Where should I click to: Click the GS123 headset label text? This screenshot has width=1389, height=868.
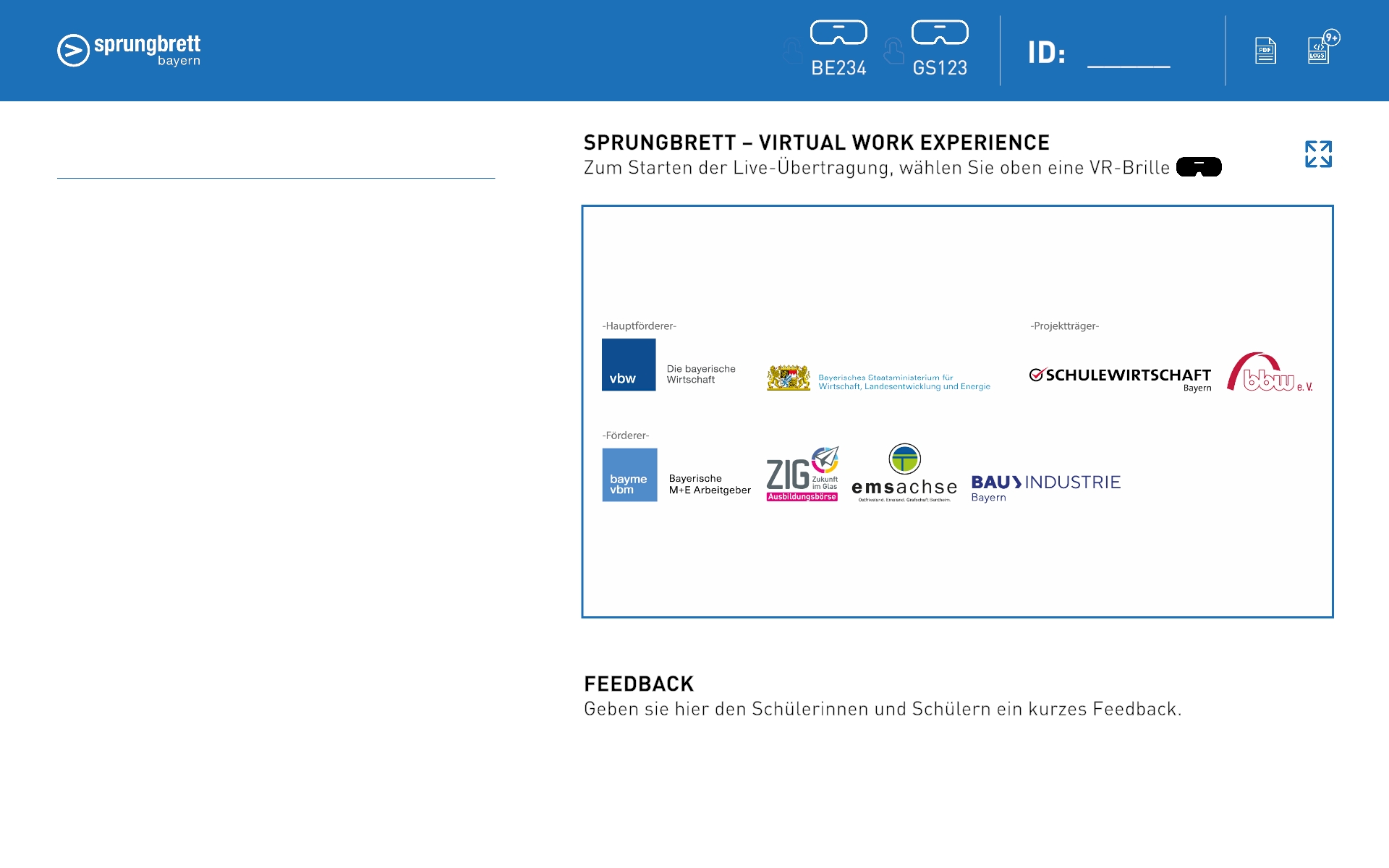coord(940,68)
